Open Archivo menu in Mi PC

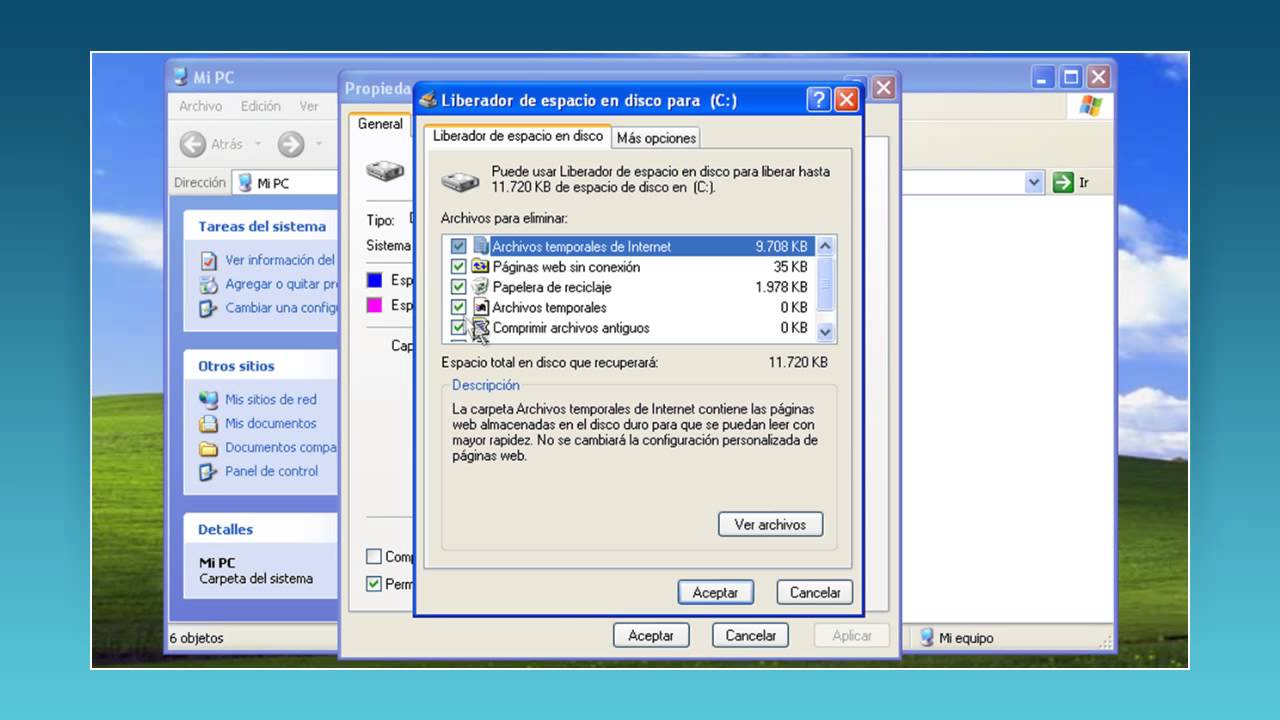(x=200, y=106)
